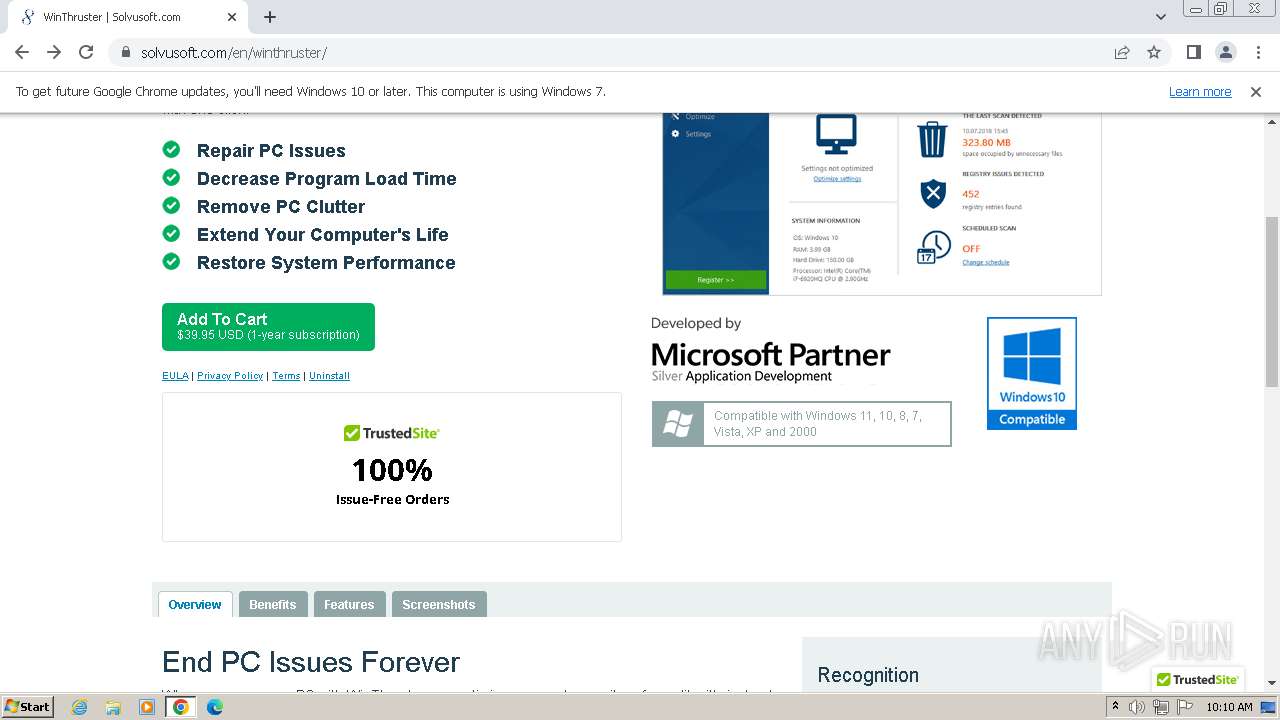Screen dimensions: 1280x720
Task: Click the address bar URL
Action: click(x=234, y=52)
